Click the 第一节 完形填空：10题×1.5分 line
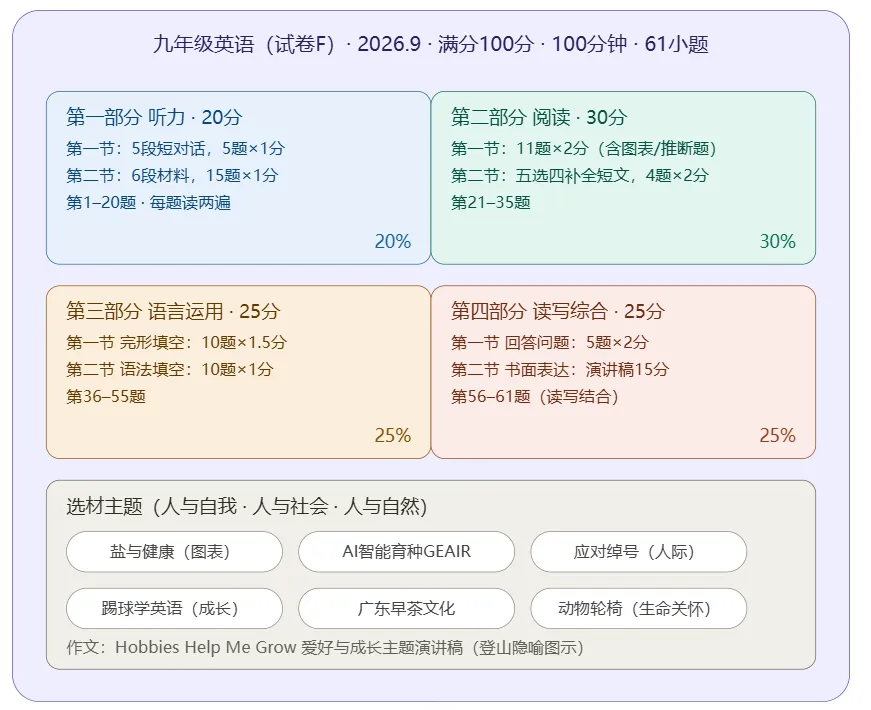The width and height of the screenshot is (871, 710). 177,342
